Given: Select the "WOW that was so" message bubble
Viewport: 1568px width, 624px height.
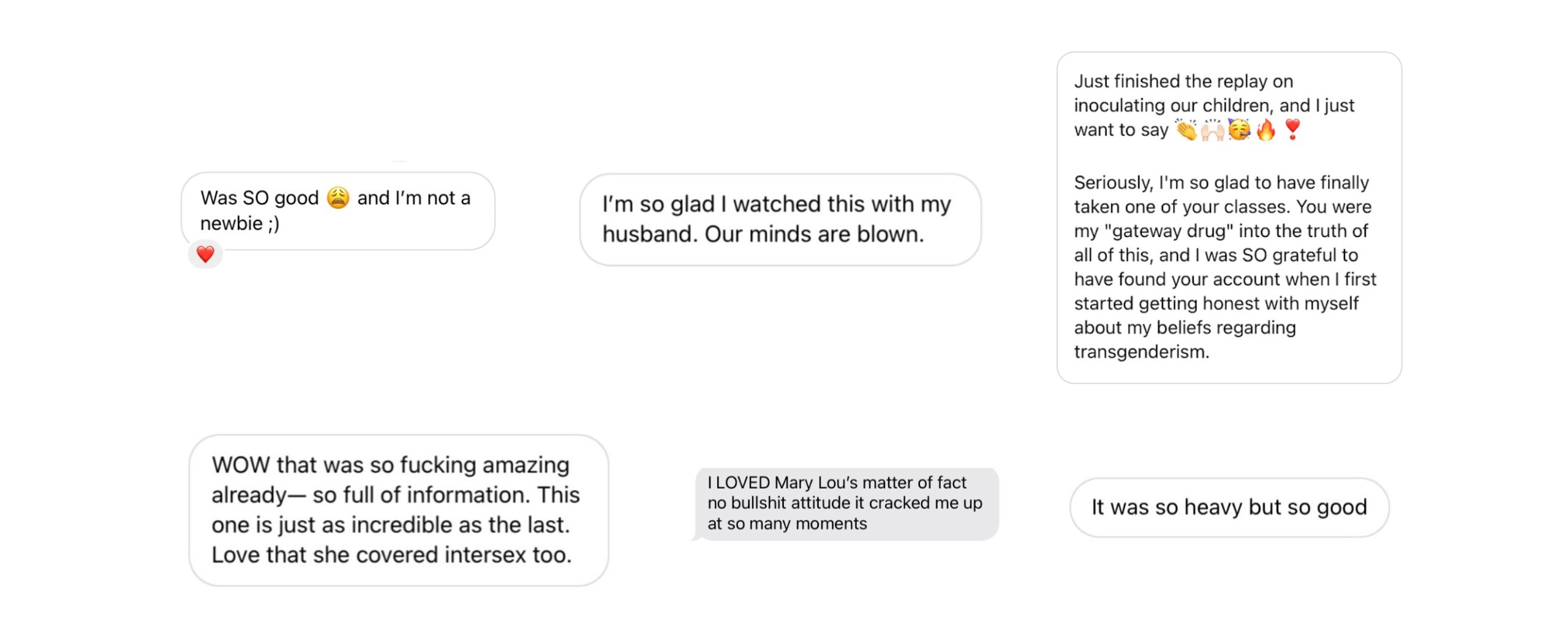Looking at the screenshot, I should 398,509.
